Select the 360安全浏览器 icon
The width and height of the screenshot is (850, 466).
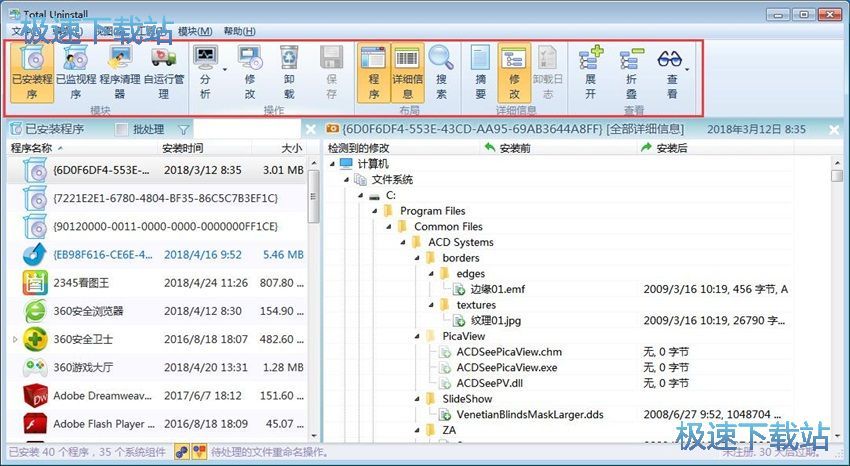(x=35, y=311)
